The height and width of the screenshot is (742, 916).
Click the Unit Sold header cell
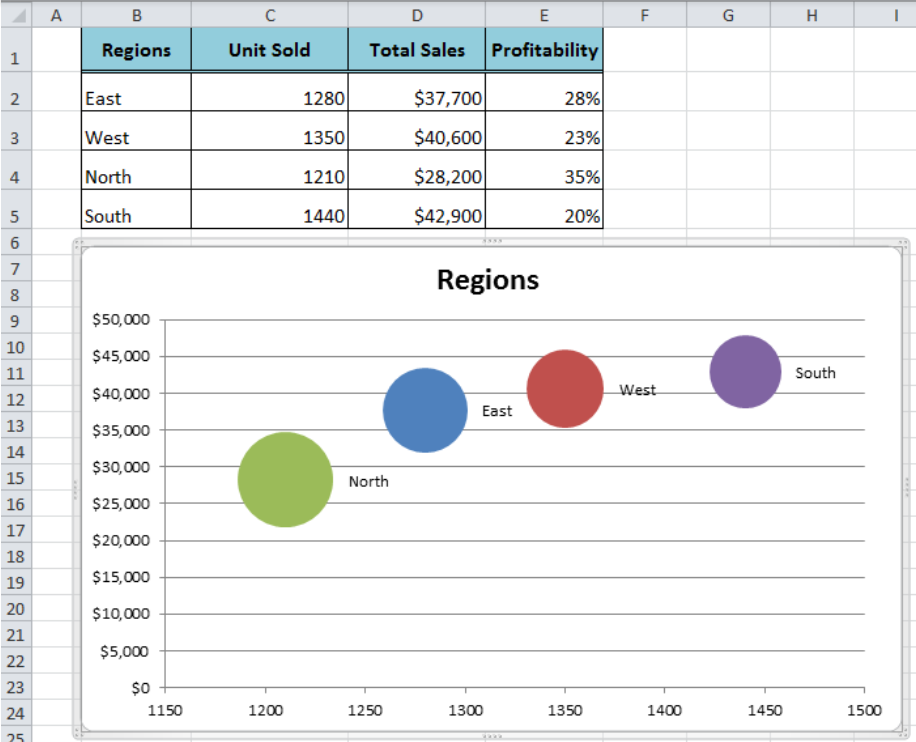coord(269,49)
